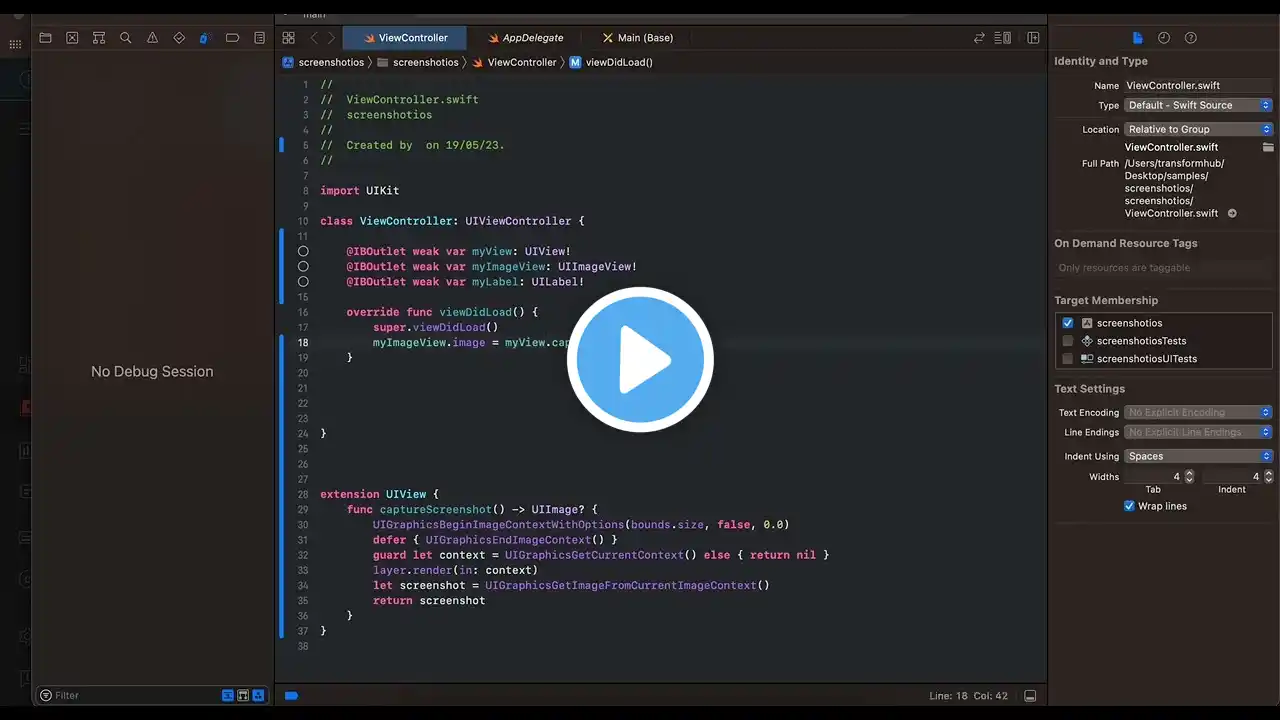The image size is (1280, 720).
Task: Open the Line Endings dropdown
Action: click(x=1199, y=432)
